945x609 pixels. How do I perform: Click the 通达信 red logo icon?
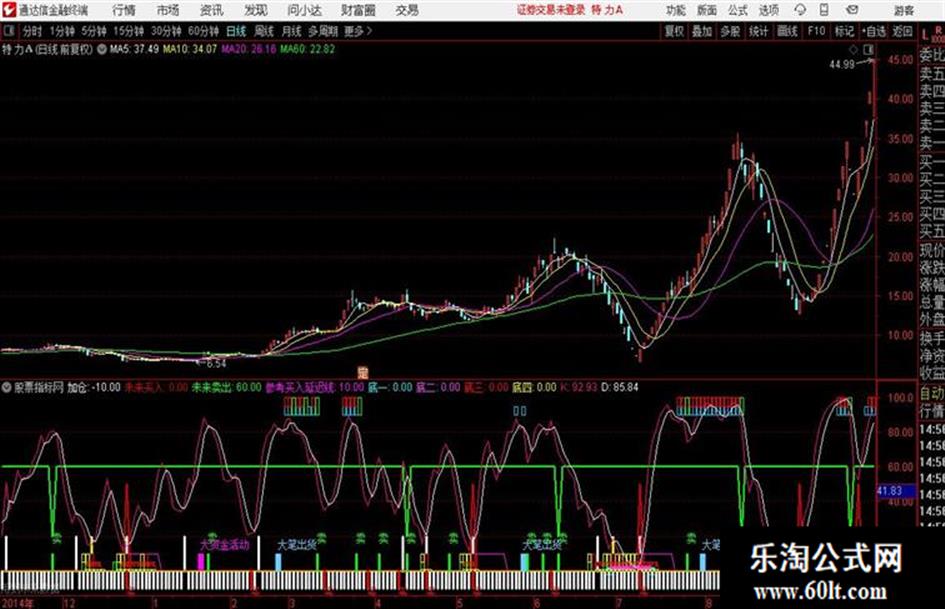9,10
